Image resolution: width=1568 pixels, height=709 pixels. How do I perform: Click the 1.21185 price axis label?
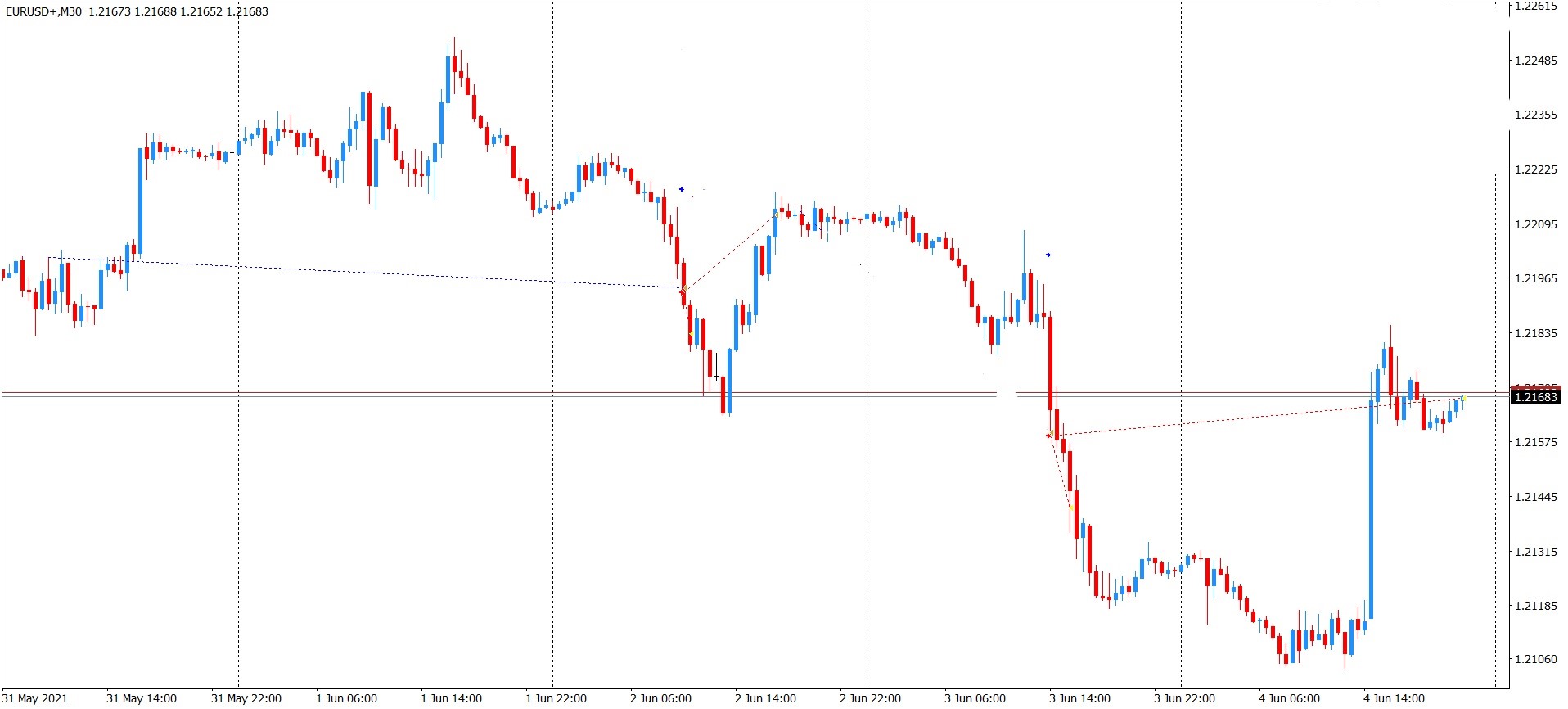tap(1536, 606)
